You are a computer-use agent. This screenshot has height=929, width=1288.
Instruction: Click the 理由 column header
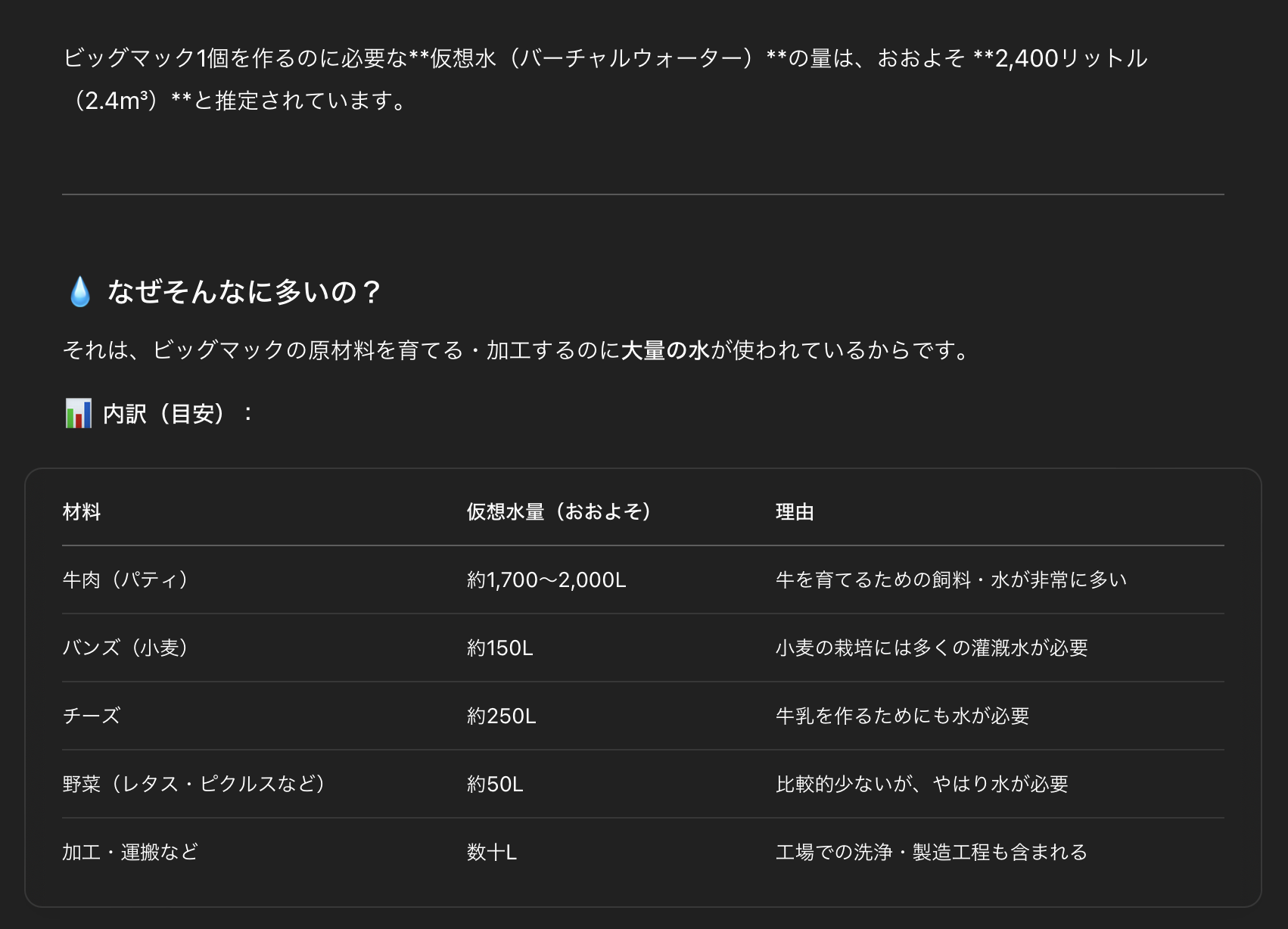click(795, 512)
